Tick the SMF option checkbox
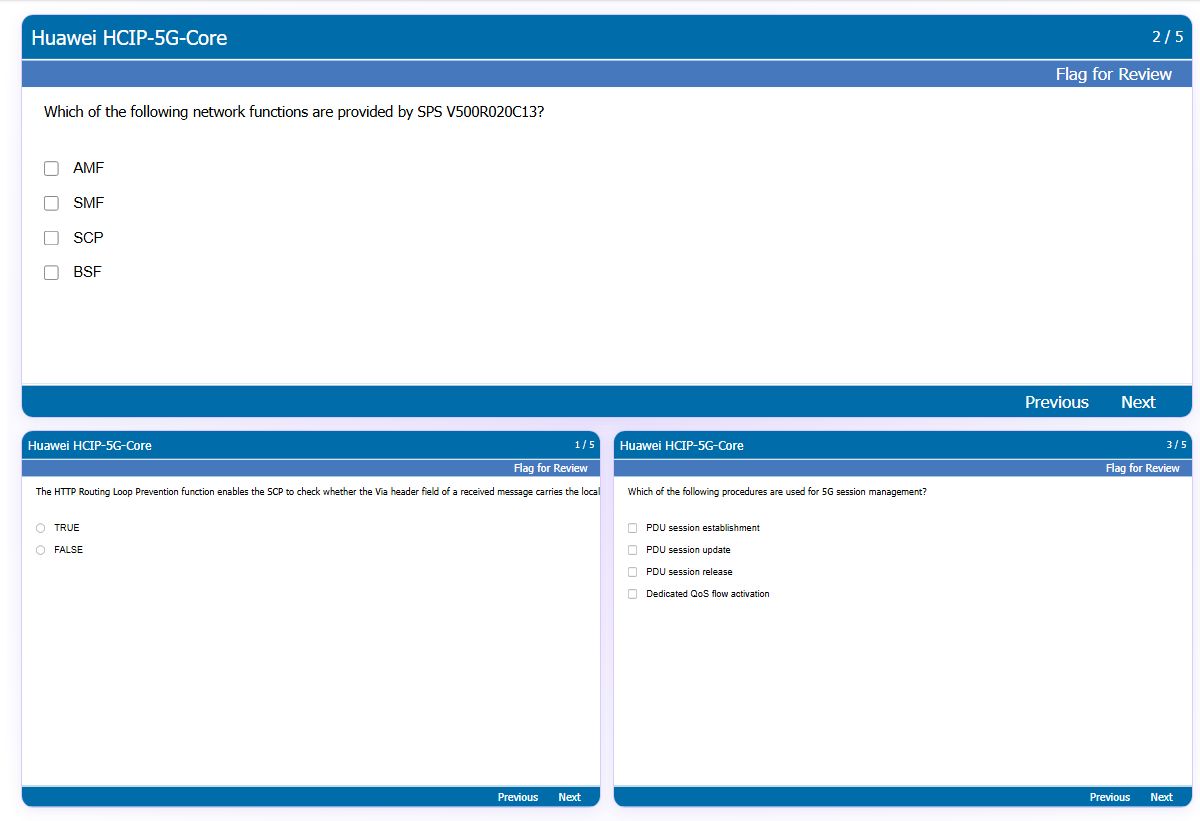Viewport: 1200px width, 821px height. (51, 203)
